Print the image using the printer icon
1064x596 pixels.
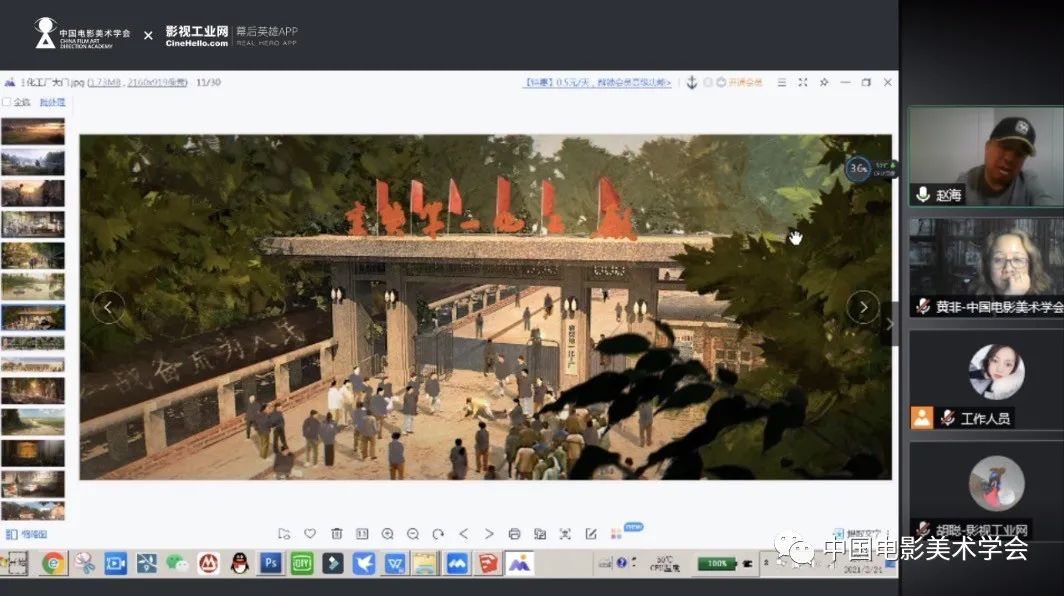coord(514,534)
